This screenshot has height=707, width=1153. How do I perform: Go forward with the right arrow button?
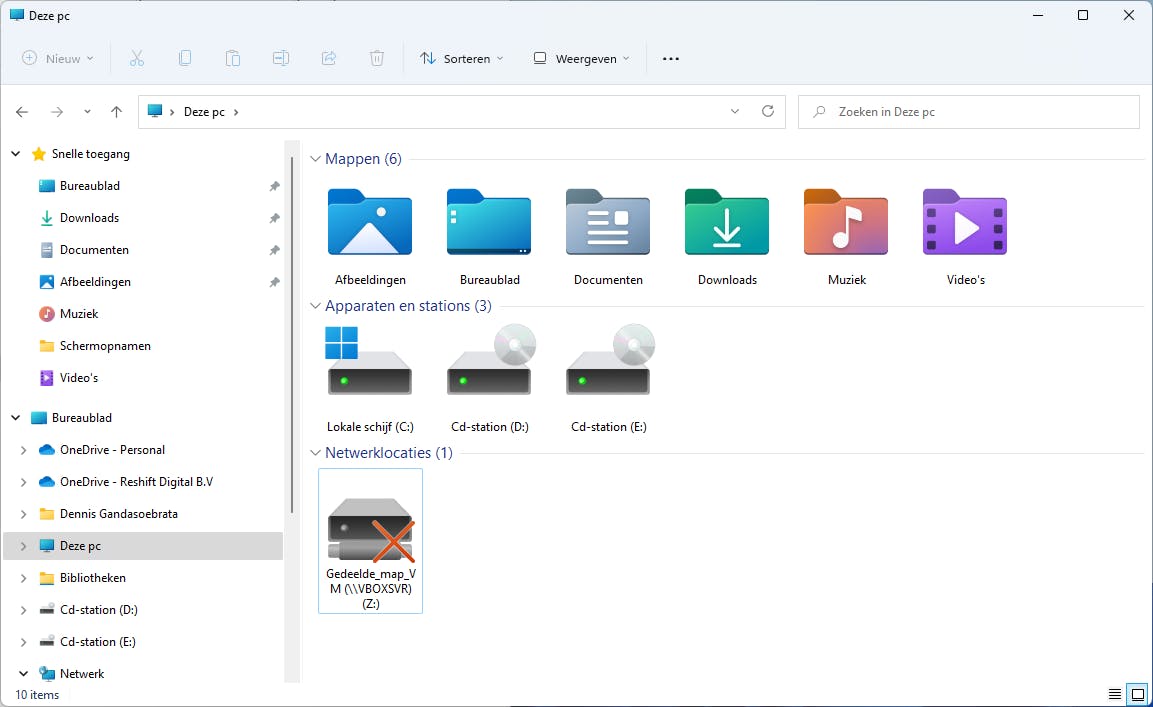tap(57, 112)
